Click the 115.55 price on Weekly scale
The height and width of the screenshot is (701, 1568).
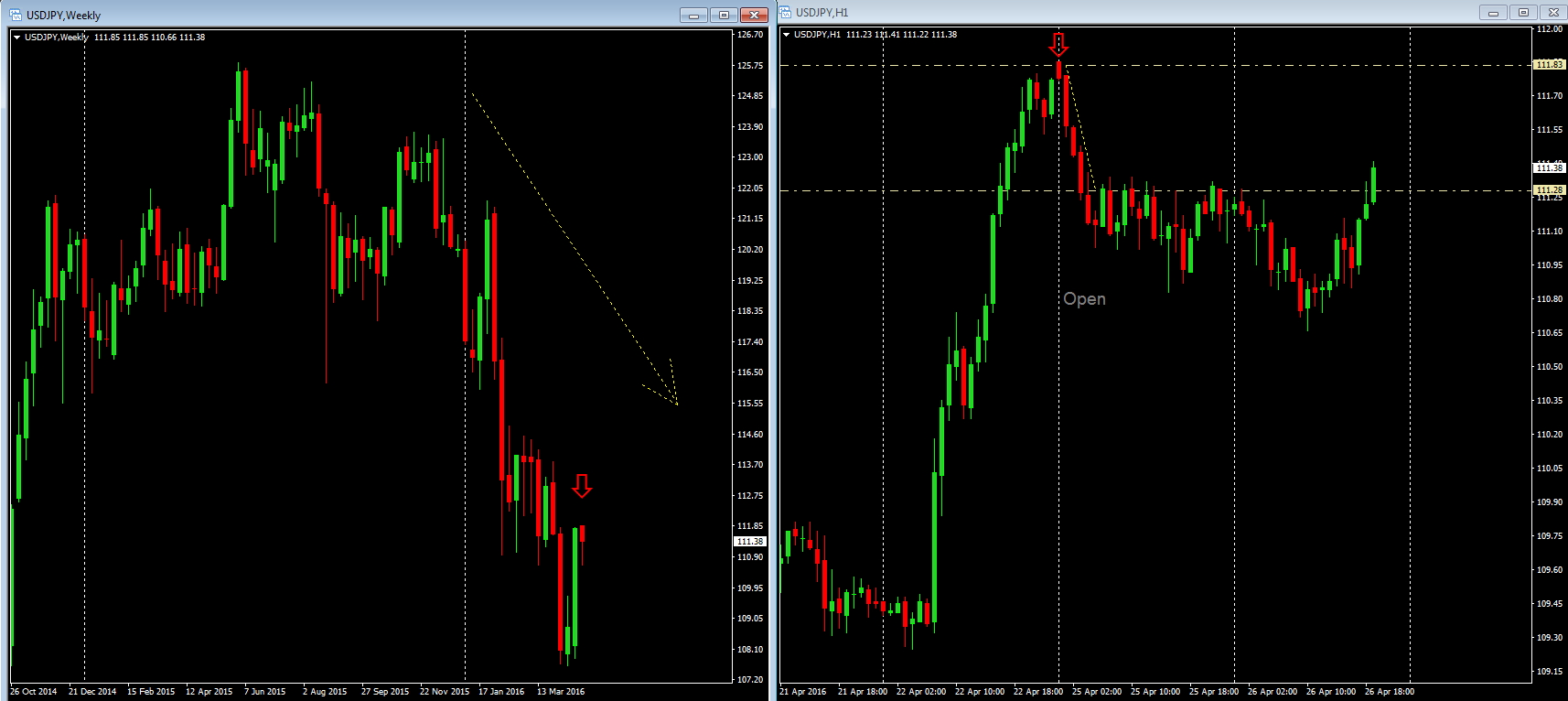pos(750,404)
